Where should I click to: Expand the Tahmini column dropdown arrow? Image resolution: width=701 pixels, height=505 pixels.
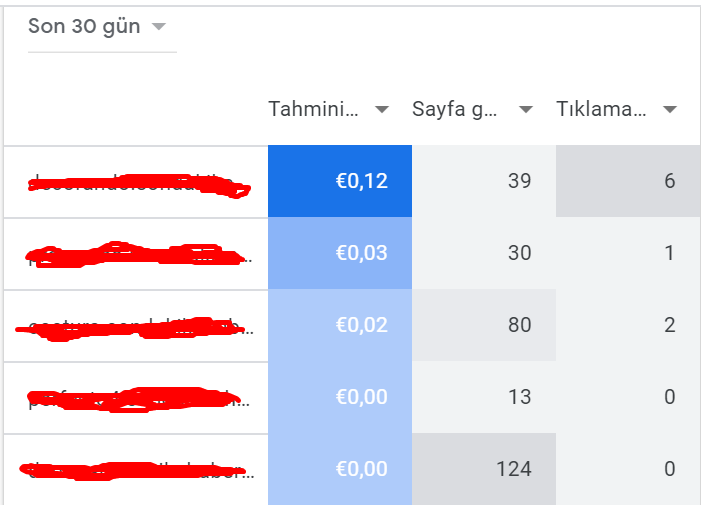382,109
